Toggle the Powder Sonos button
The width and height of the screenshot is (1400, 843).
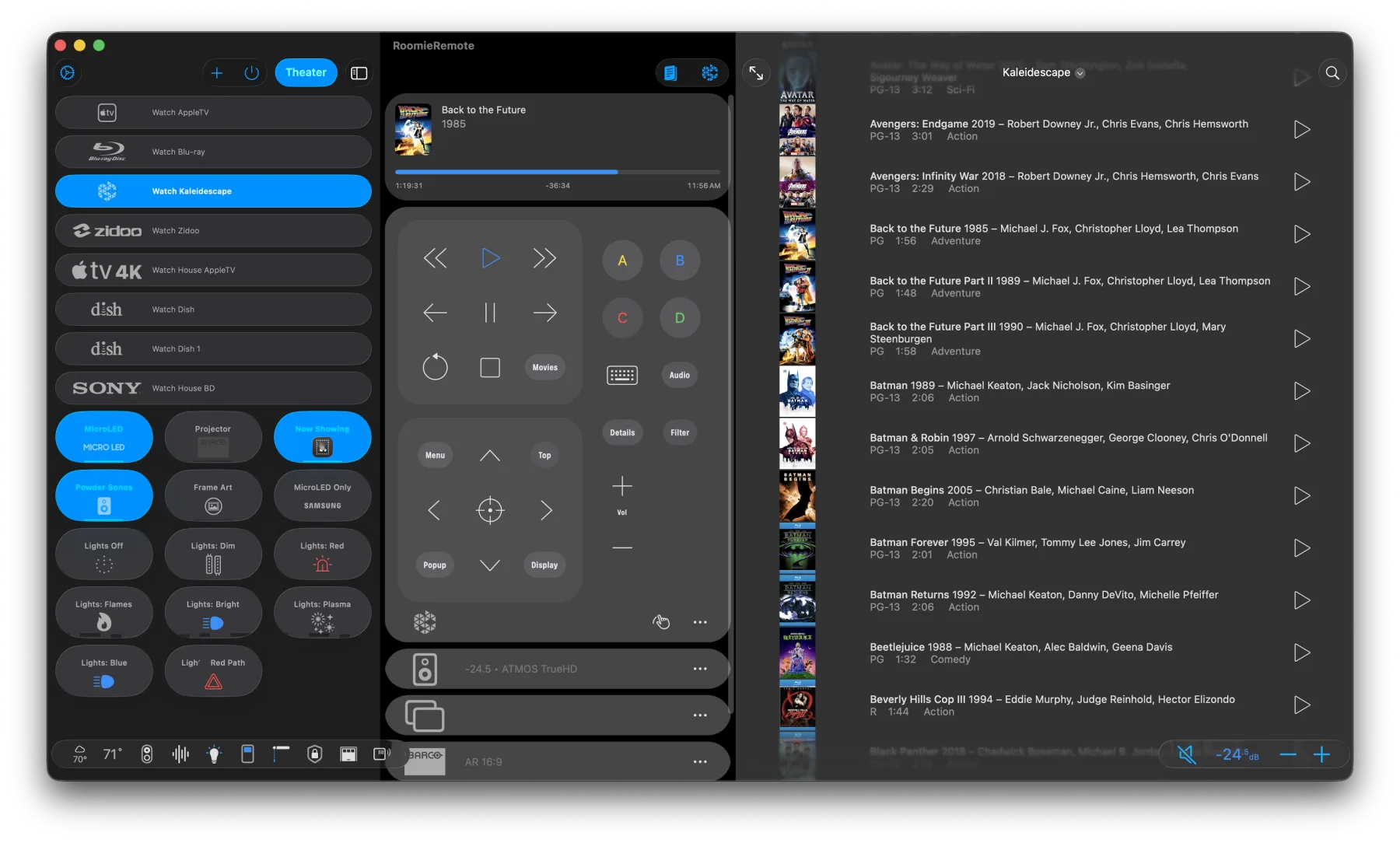click(x=104, y=496)
